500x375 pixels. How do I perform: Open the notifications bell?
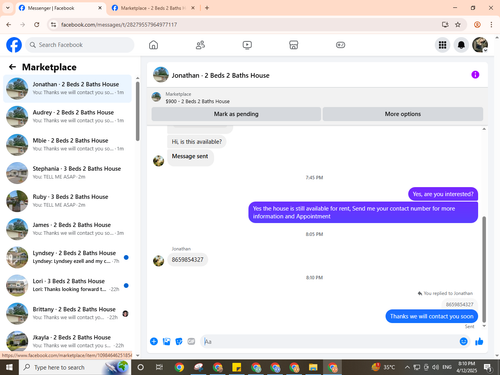(461, 45)
